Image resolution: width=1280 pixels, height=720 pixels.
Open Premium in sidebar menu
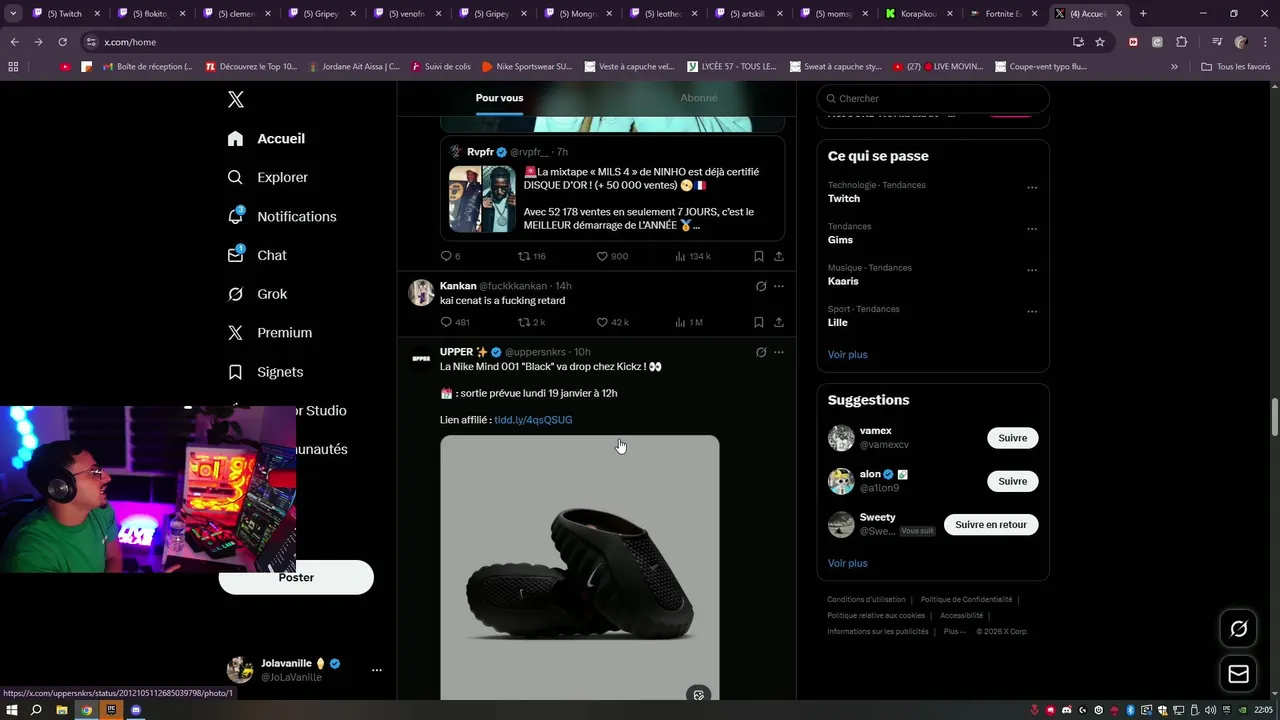pyautogui.click(x=270, y=333)
